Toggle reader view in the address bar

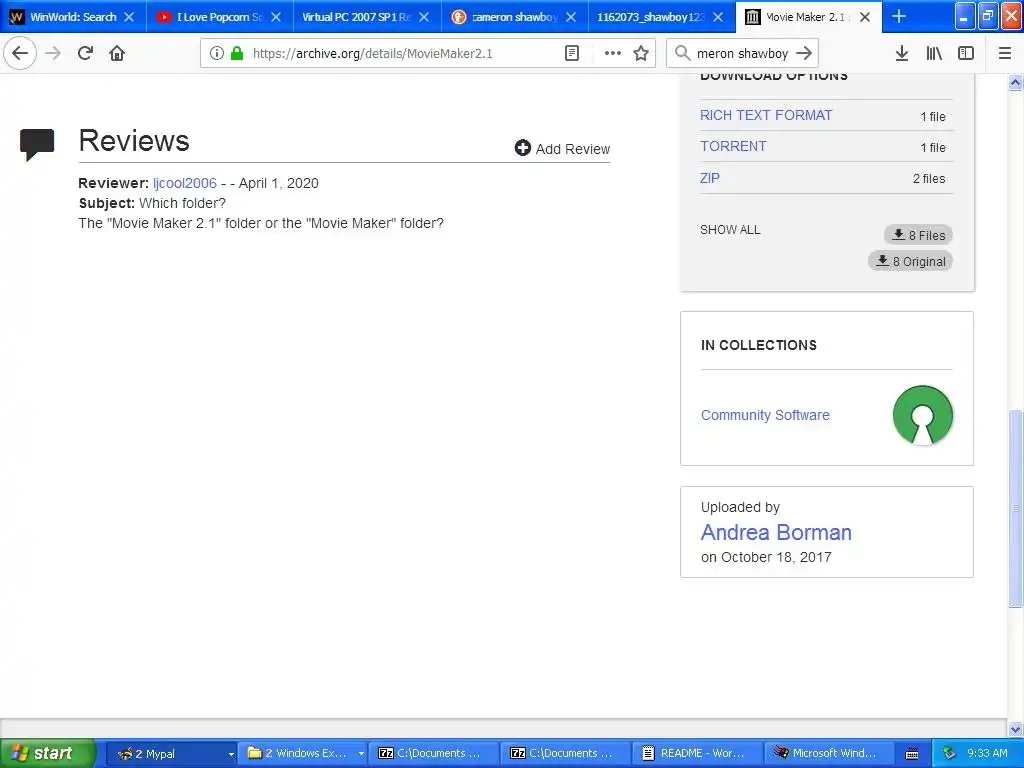click(571, 53)
